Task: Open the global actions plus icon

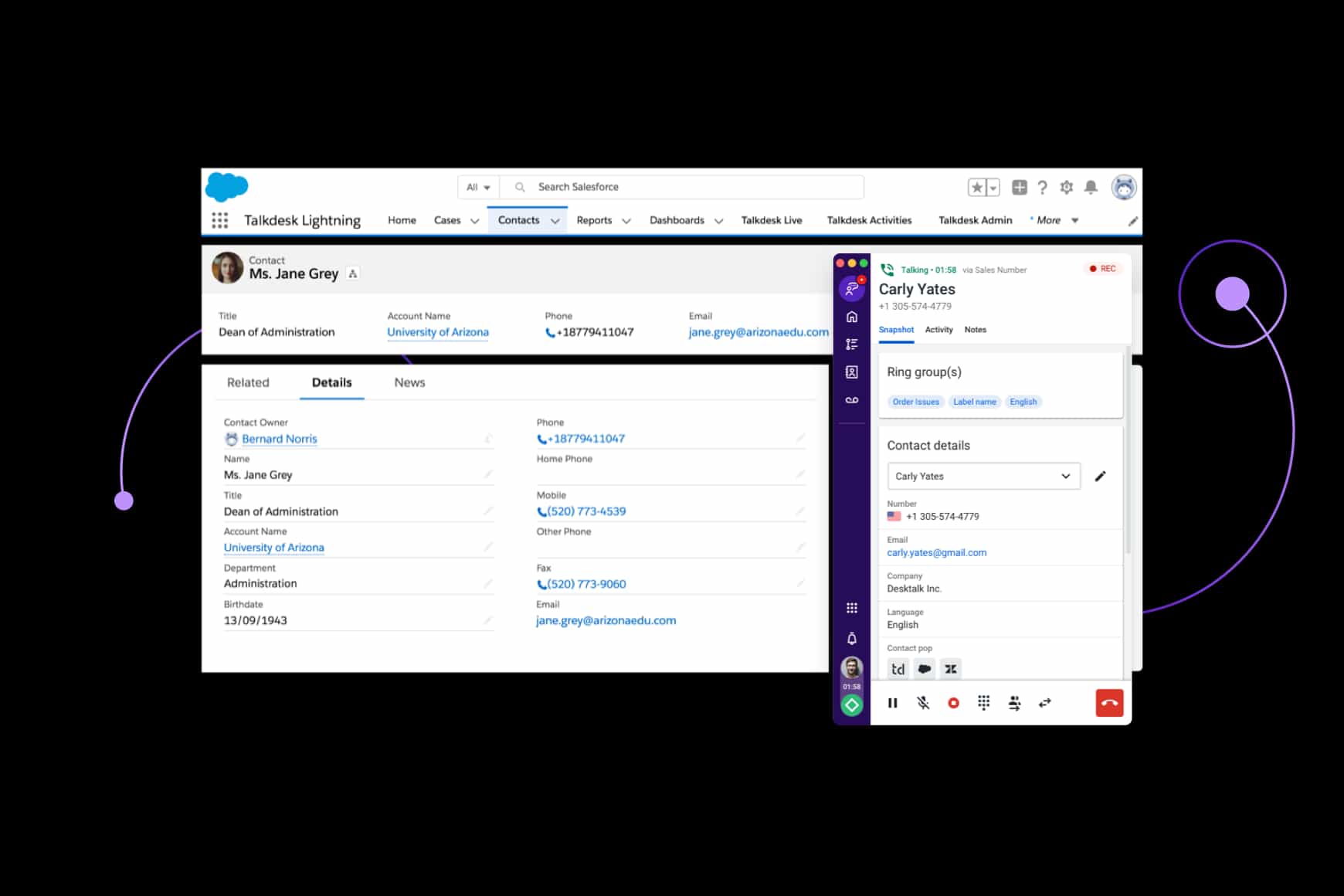Action: coord(1020,187)
